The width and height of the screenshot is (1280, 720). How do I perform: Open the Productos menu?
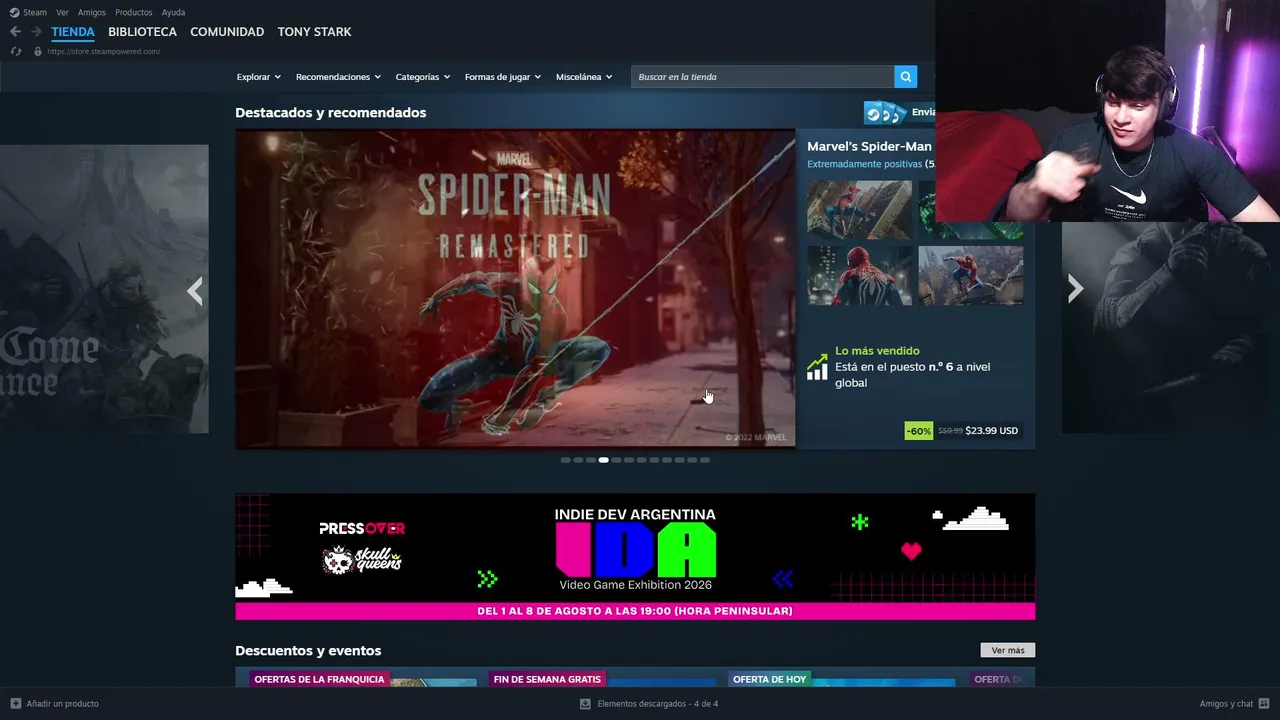[x=134, y=12]
